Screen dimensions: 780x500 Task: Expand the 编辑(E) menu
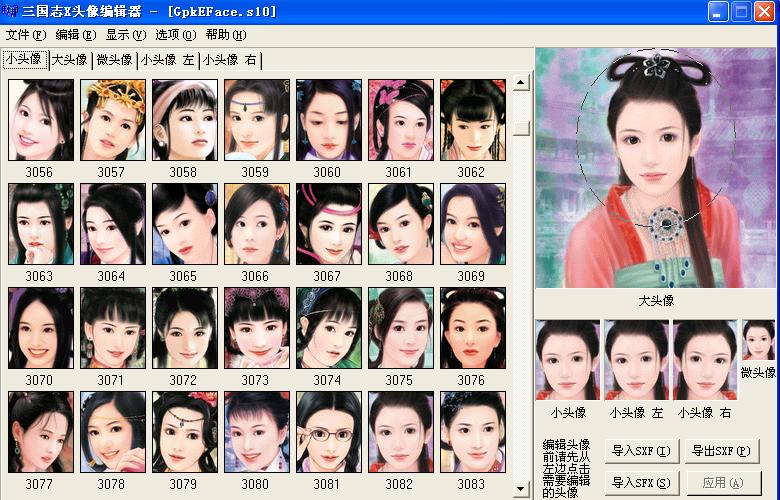click(x=76, y=34)
